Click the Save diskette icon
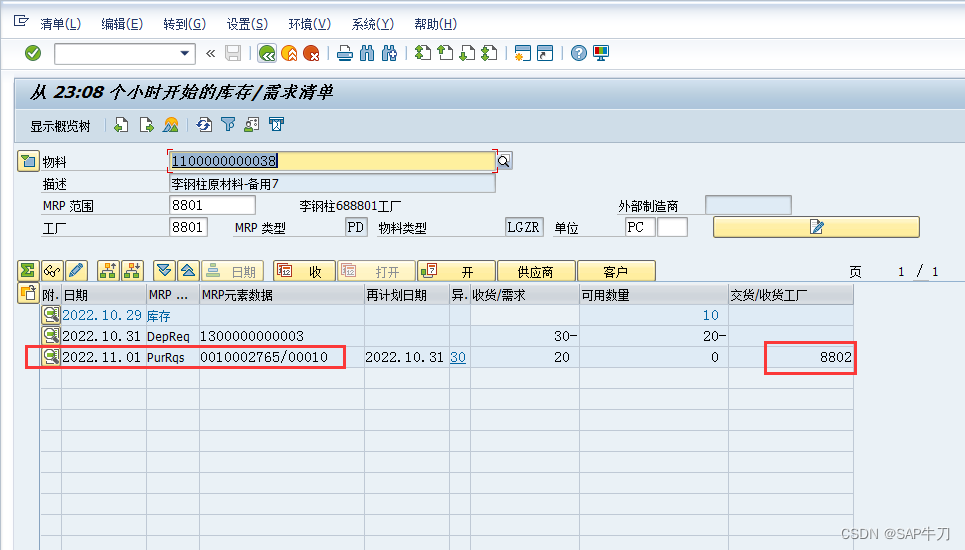 coord(233,54)
